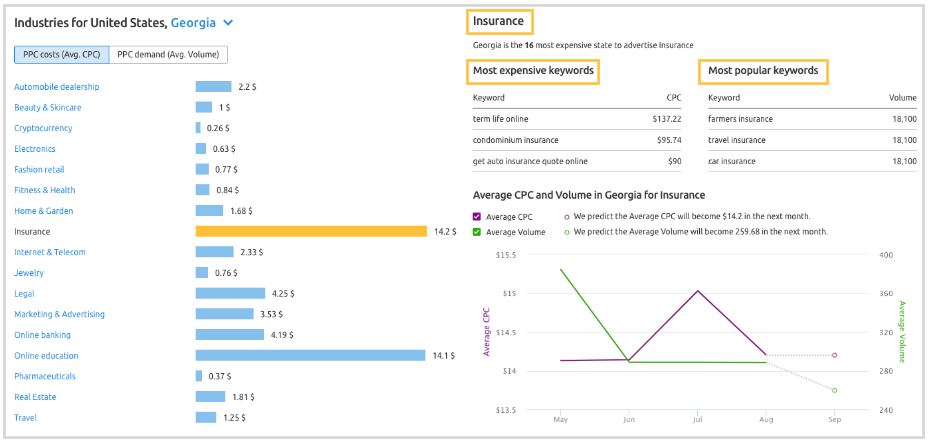Click the Marketing & Advertising industry
Viewport: 929px width, 443px height.
click(59, 314)
